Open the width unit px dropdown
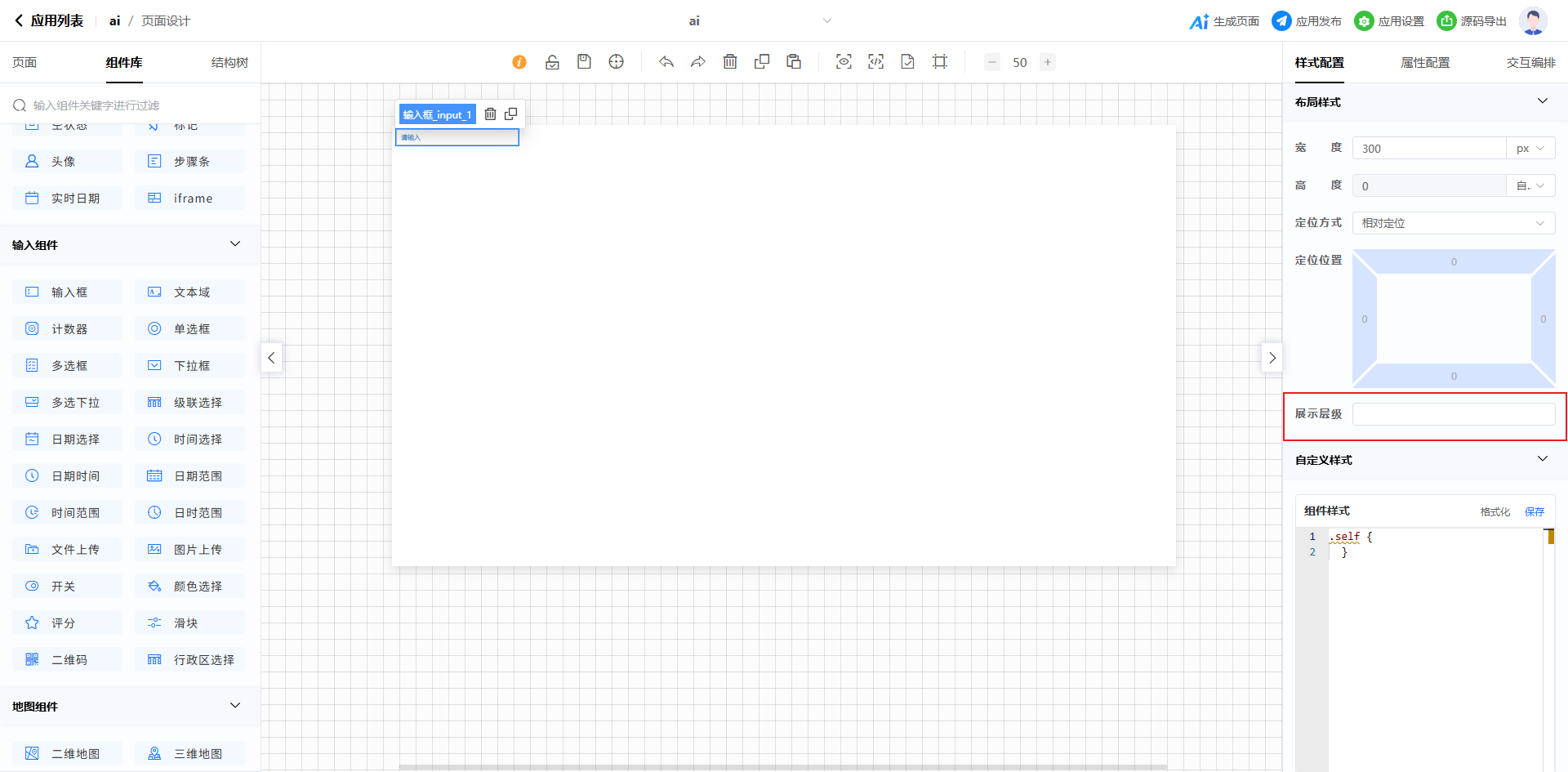Viewport: 1568px width, 772px height. (x=1530, y=149)
